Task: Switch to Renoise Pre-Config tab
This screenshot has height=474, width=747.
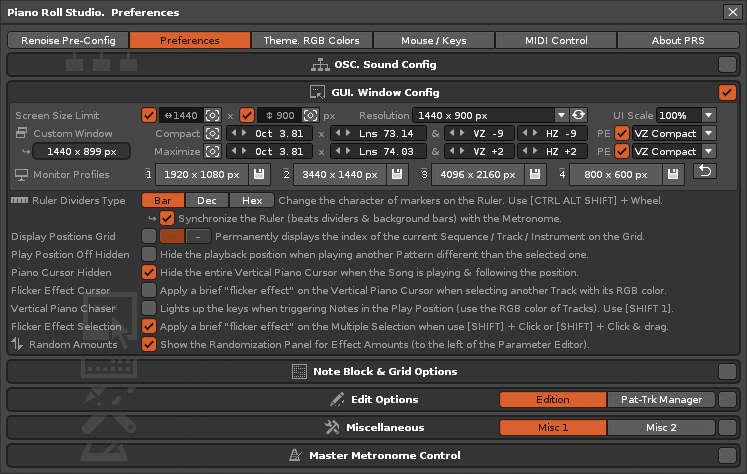Action: click(x=68, y=40)
